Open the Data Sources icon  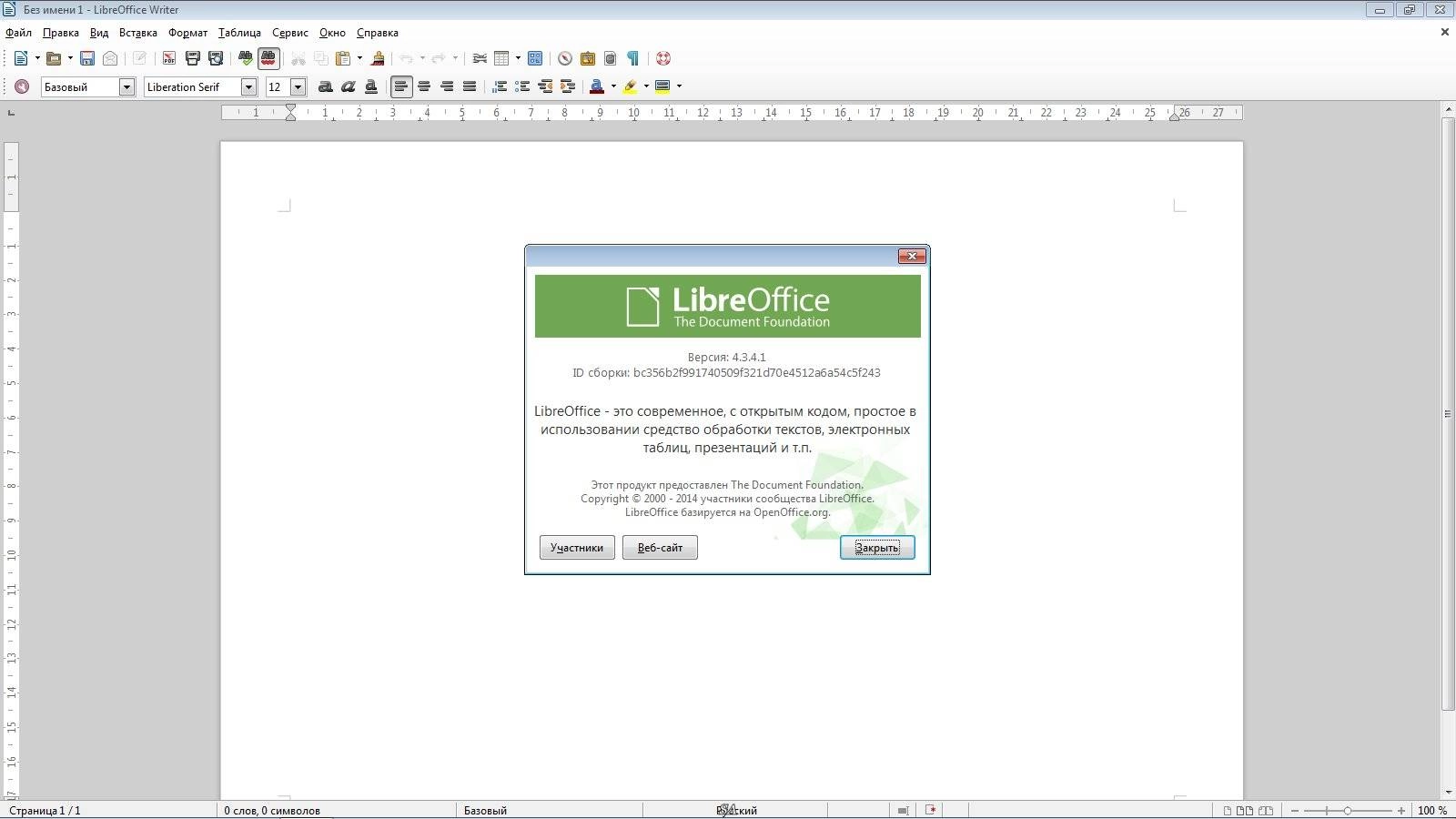click(611, 58)
